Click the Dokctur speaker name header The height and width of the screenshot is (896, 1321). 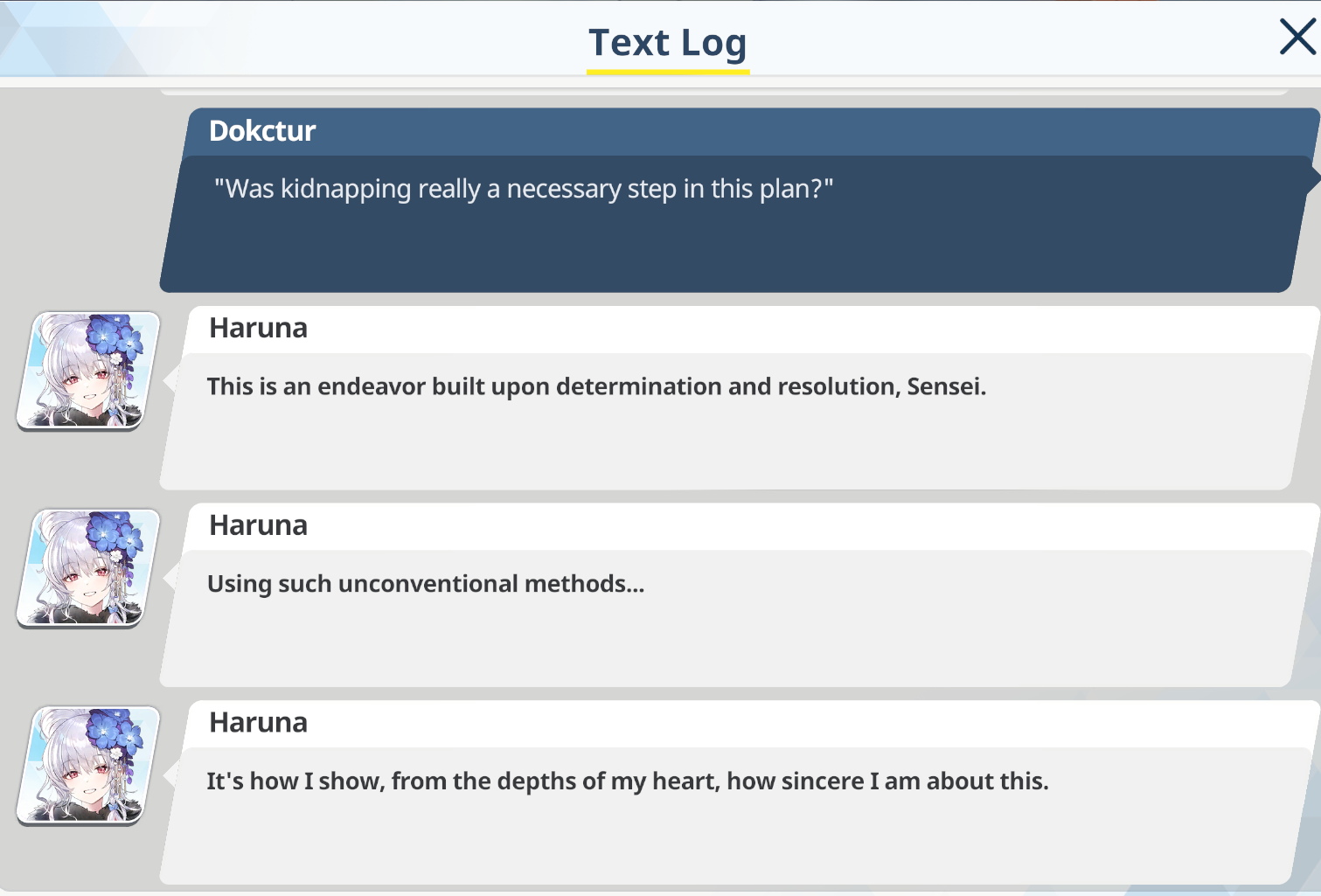point(262,131)
